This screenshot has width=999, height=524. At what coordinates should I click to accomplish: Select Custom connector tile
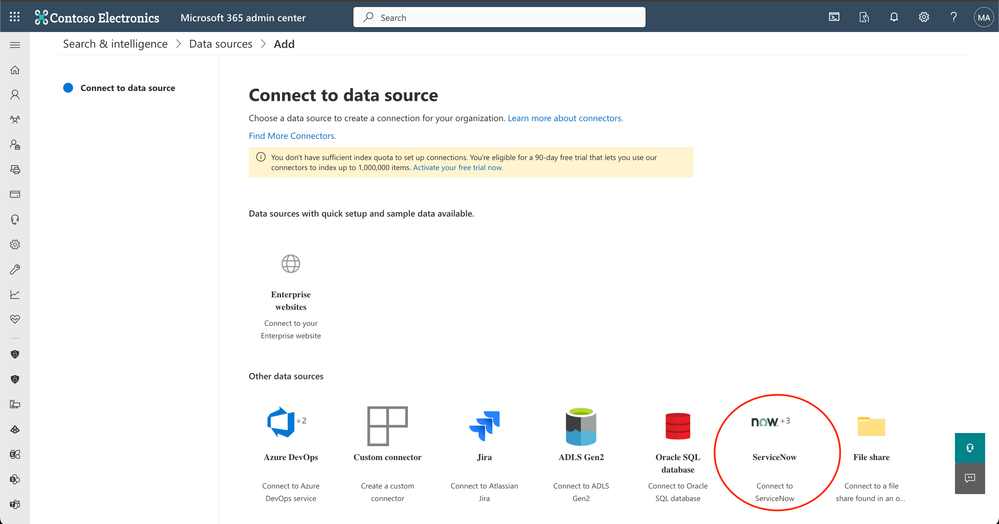tap(387, 455)
